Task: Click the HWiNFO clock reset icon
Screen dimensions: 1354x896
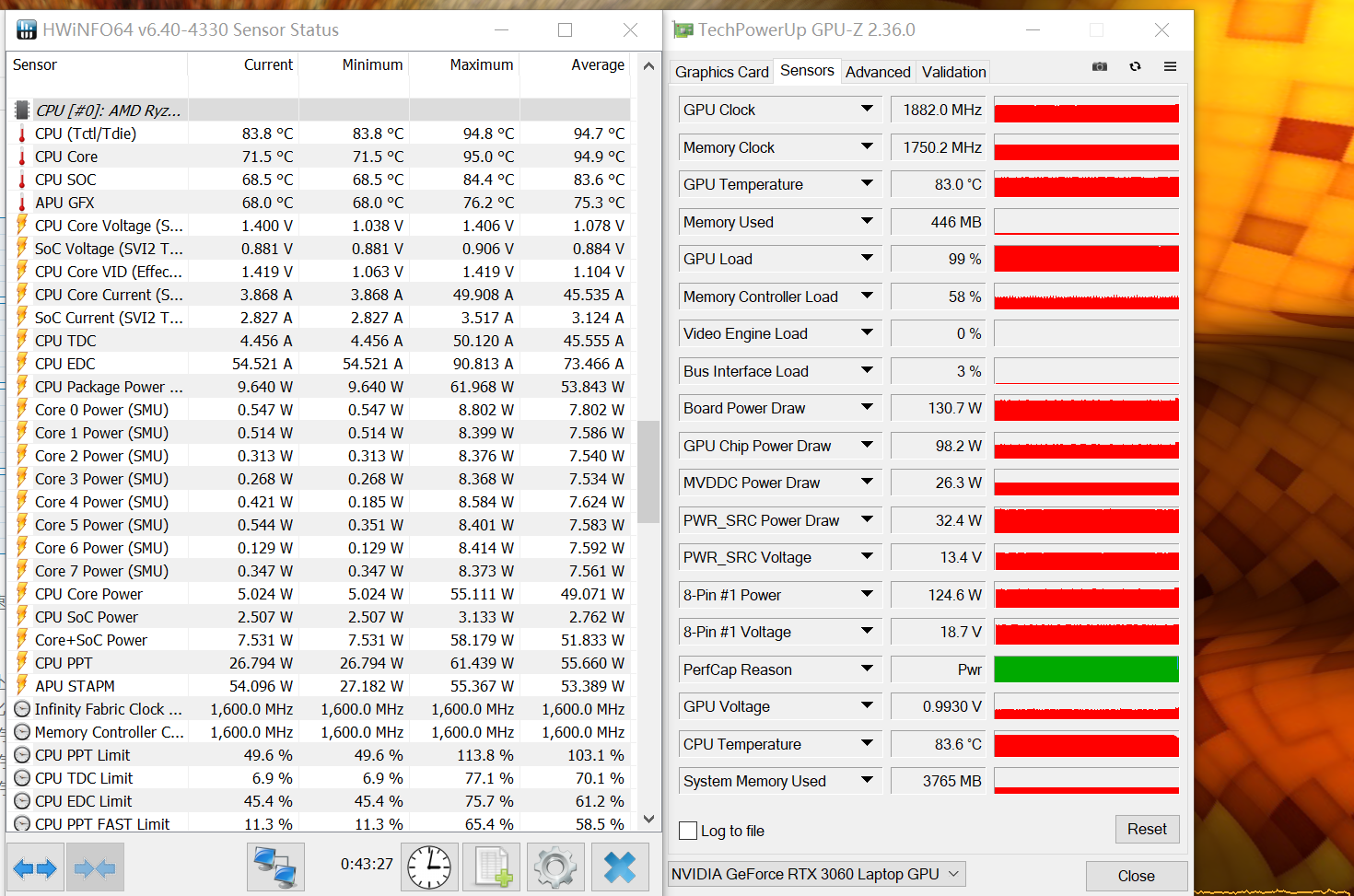Action: (x=429, y=867)
